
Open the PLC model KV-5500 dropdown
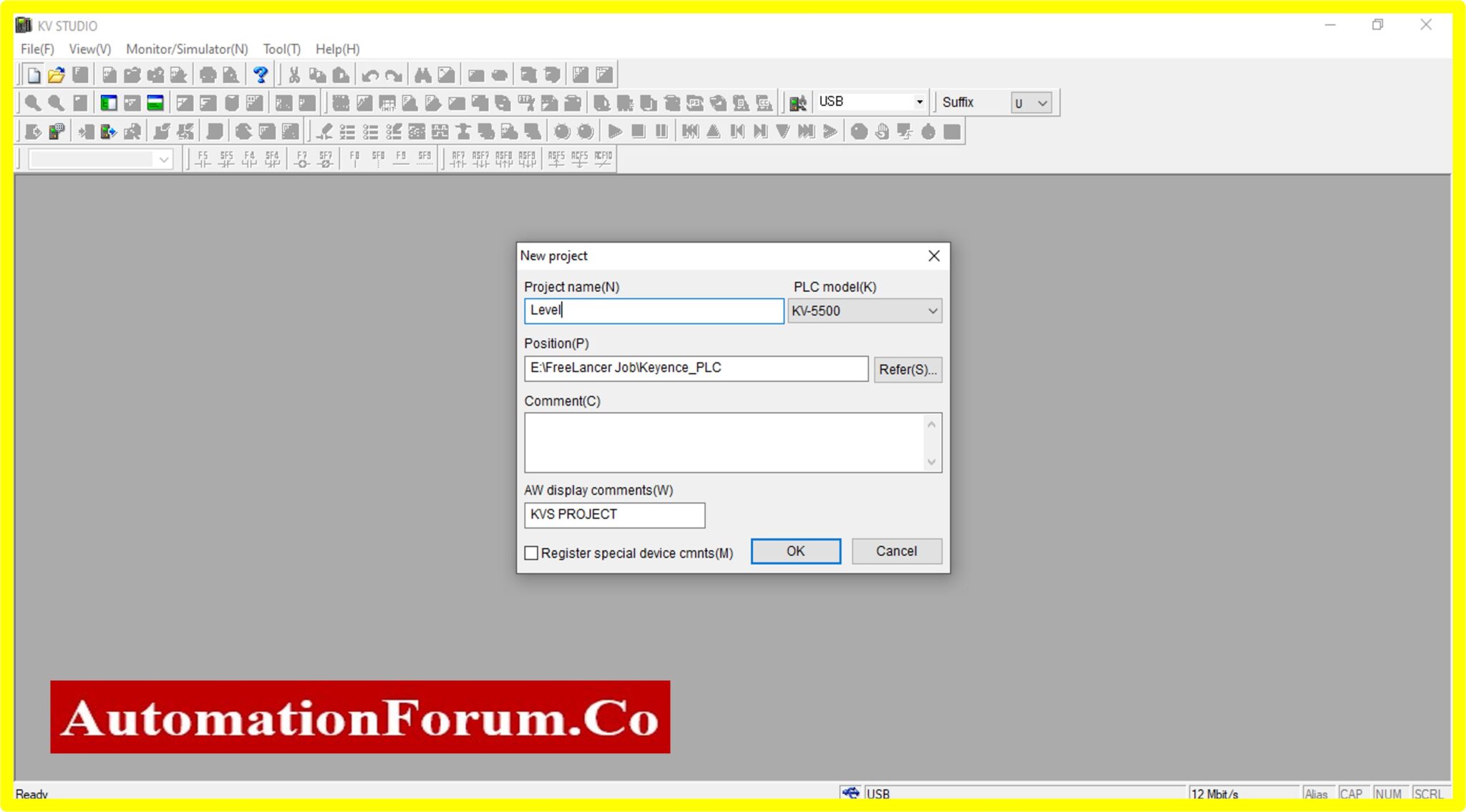pos(932,310)
